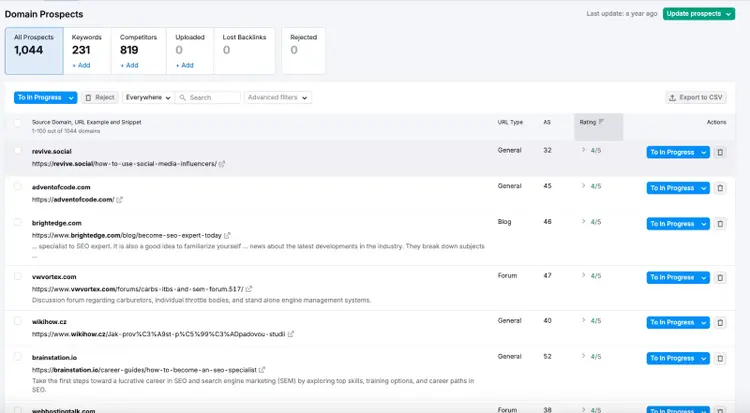Viewport: 750px width, 413px height.
Task: Select the adventofcode.com row checkbox
Action: click(x=18, y=186)
